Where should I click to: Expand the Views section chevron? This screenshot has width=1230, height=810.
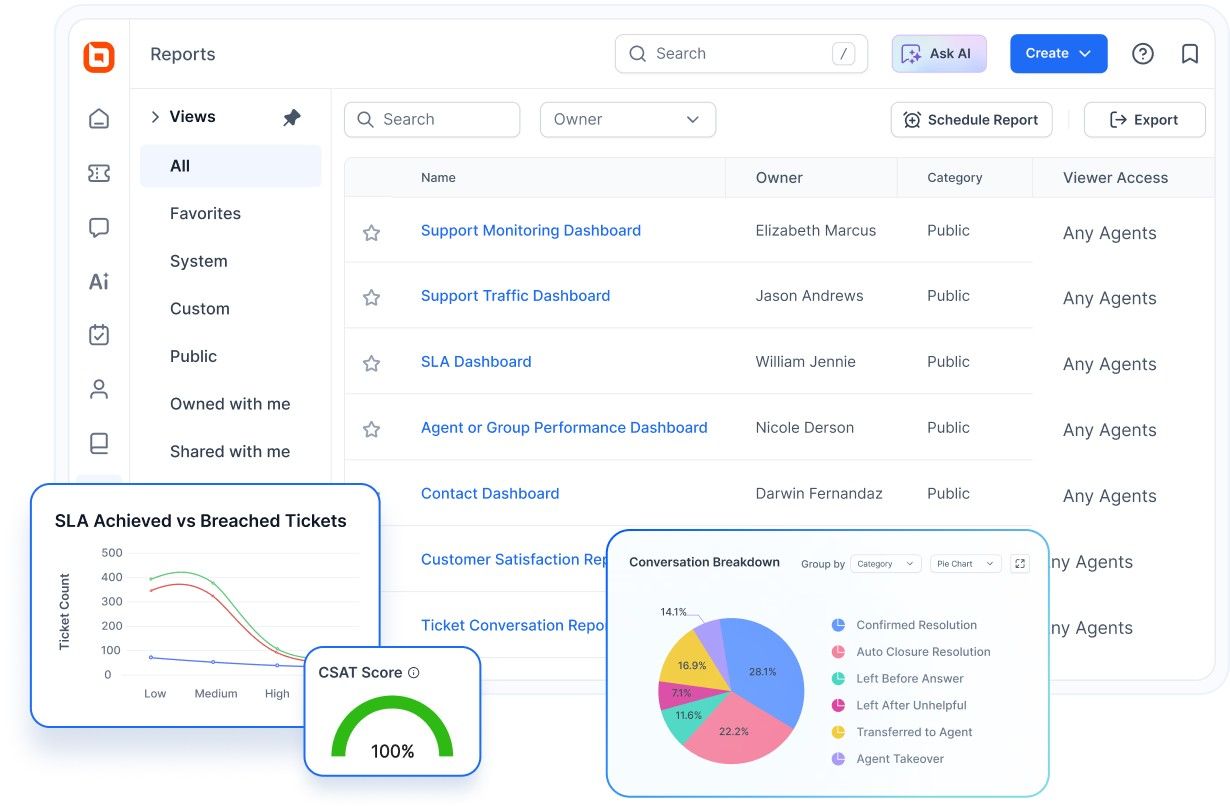pos(155,117)
